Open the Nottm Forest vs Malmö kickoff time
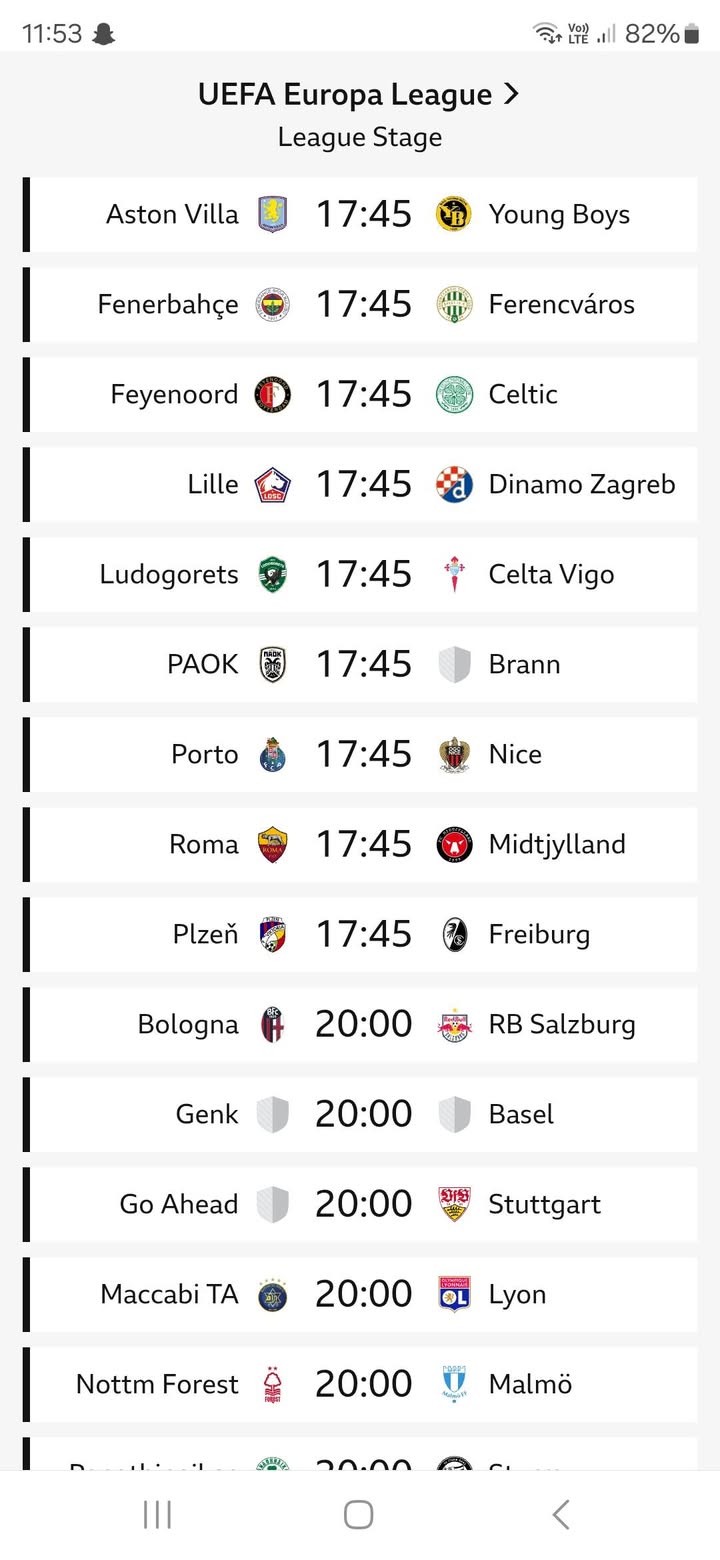The height and width of the screenshot is (1560, 720). click(364, 1384)
